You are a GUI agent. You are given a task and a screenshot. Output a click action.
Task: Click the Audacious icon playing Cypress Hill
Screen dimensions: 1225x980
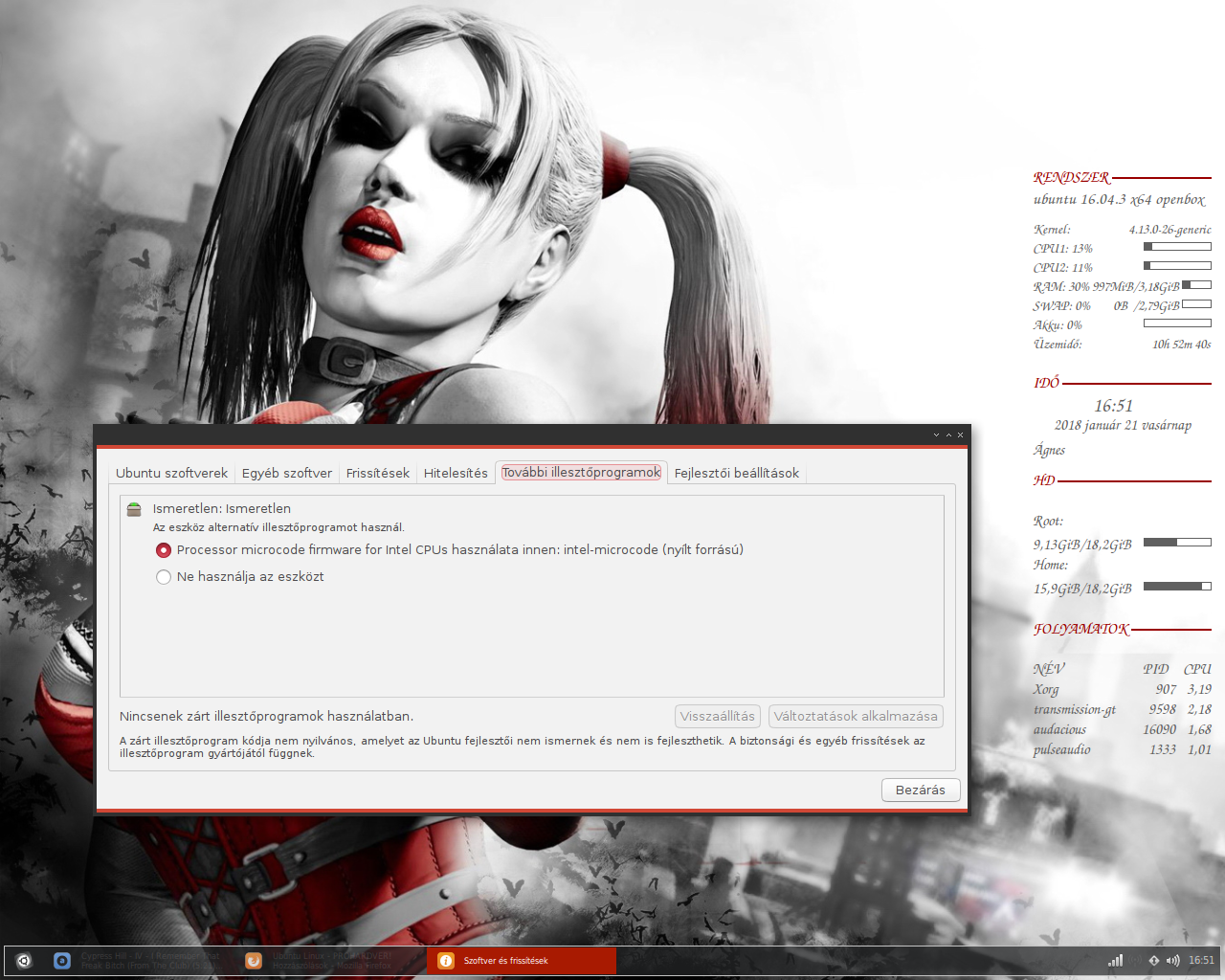point(62,961)
